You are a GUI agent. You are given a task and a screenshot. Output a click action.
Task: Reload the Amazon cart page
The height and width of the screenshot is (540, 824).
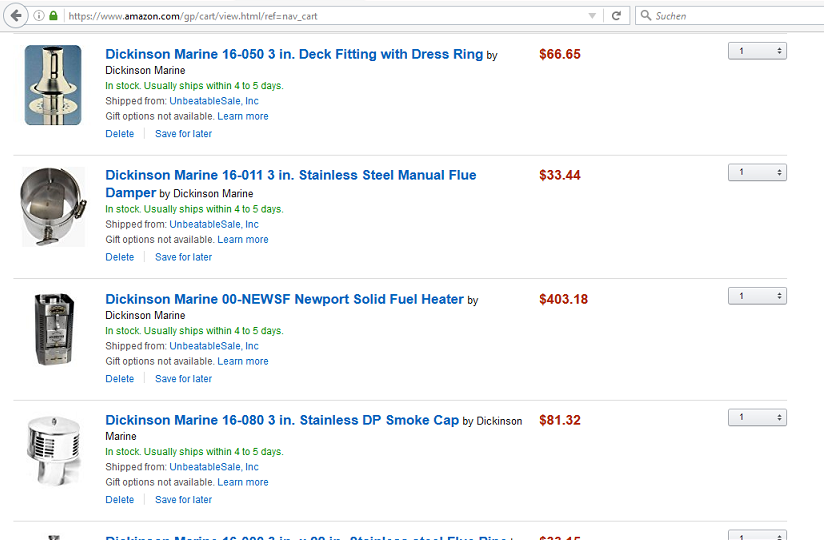616,16
